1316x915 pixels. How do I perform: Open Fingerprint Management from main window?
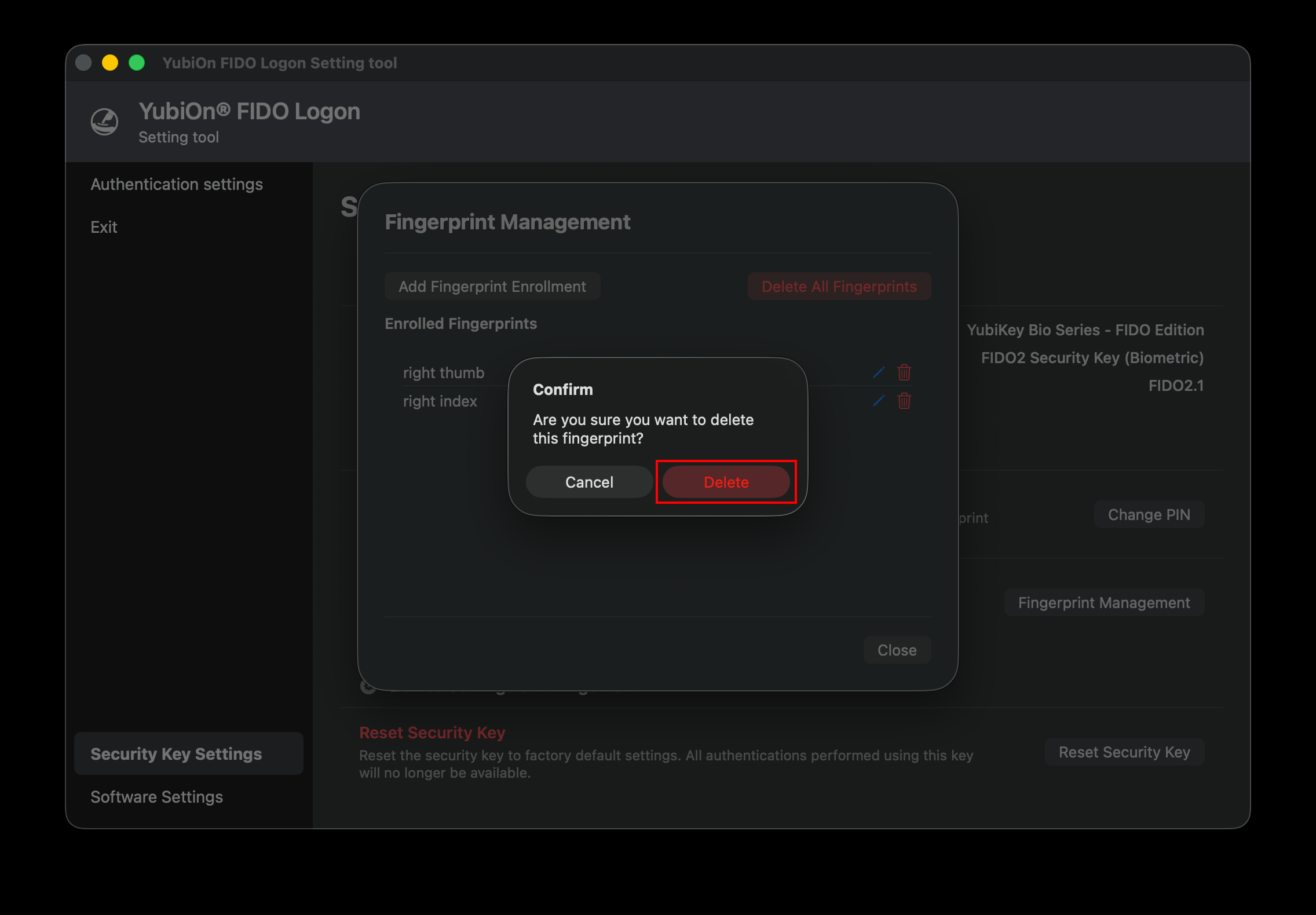tap(1104, 602)
